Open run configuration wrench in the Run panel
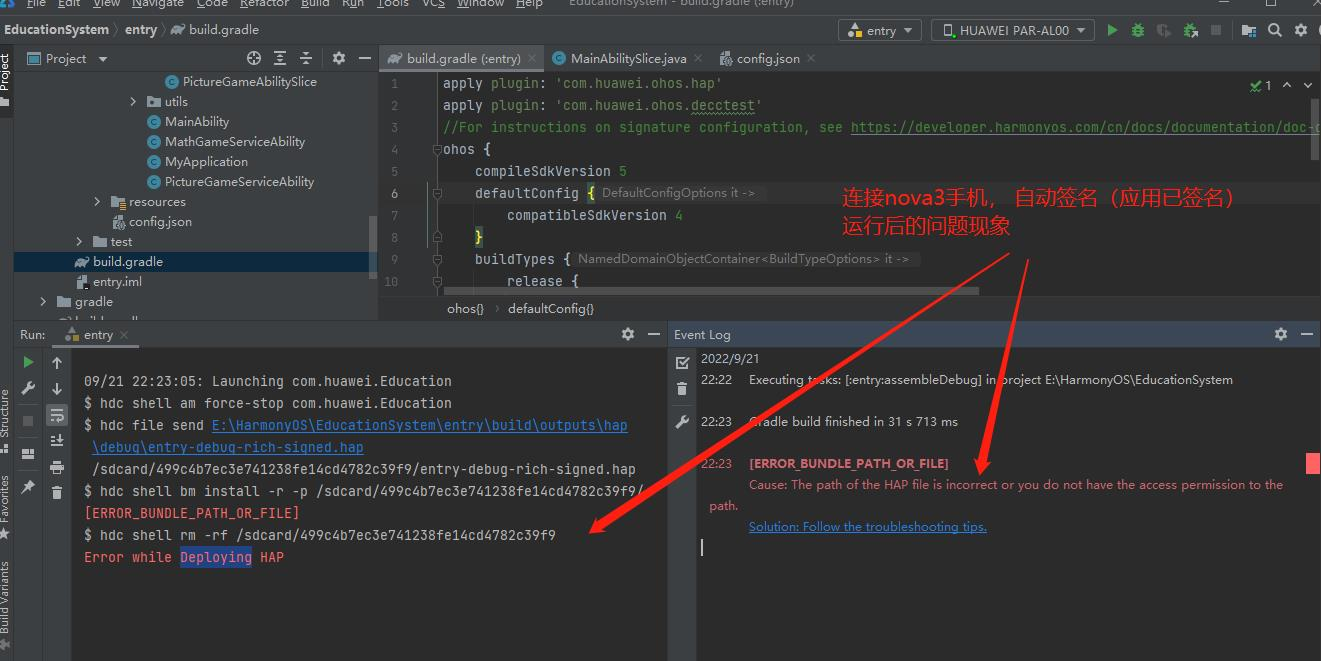Viewport: 1321px width, 661px height. tap(28, 388)
